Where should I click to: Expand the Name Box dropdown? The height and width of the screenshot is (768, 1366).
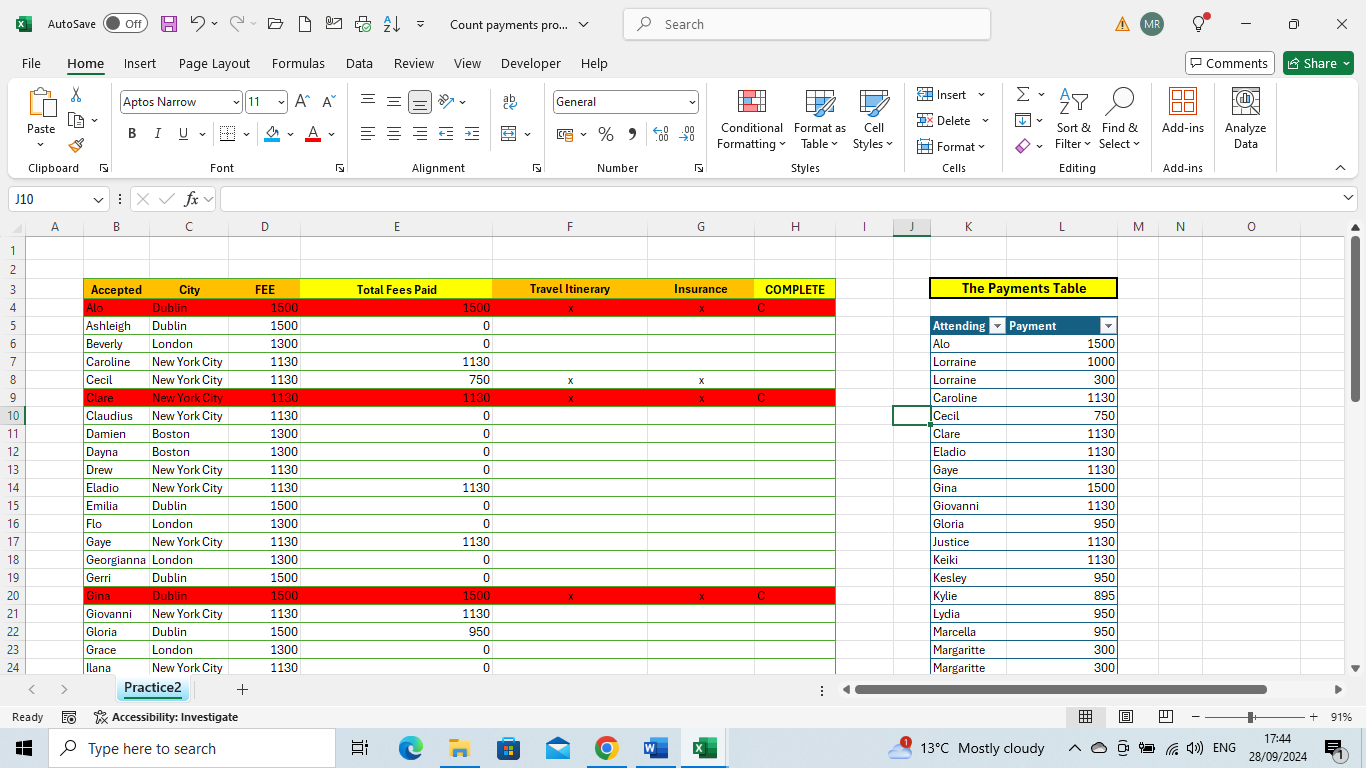[98, 200]
